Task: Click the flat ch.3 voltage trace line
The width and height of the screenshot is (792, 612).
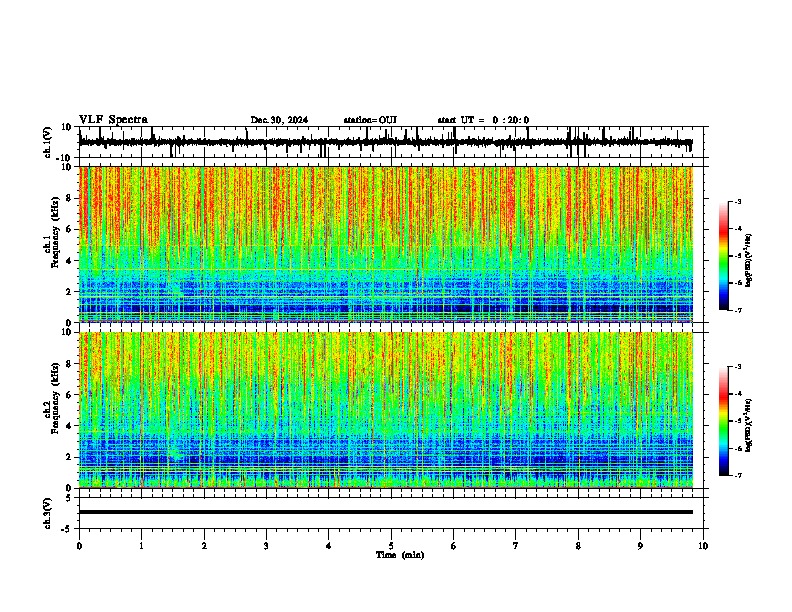Action: click(x=385, y=512)
